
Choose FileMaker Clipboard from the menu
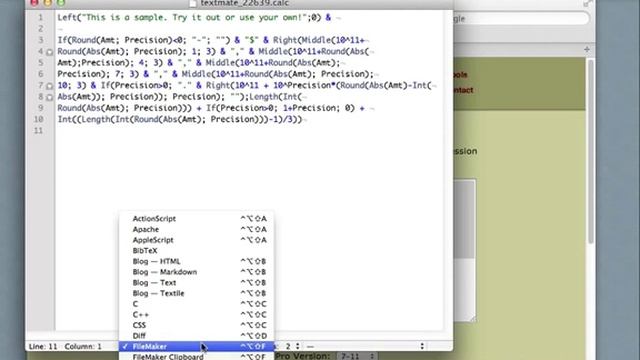(196, 356)
